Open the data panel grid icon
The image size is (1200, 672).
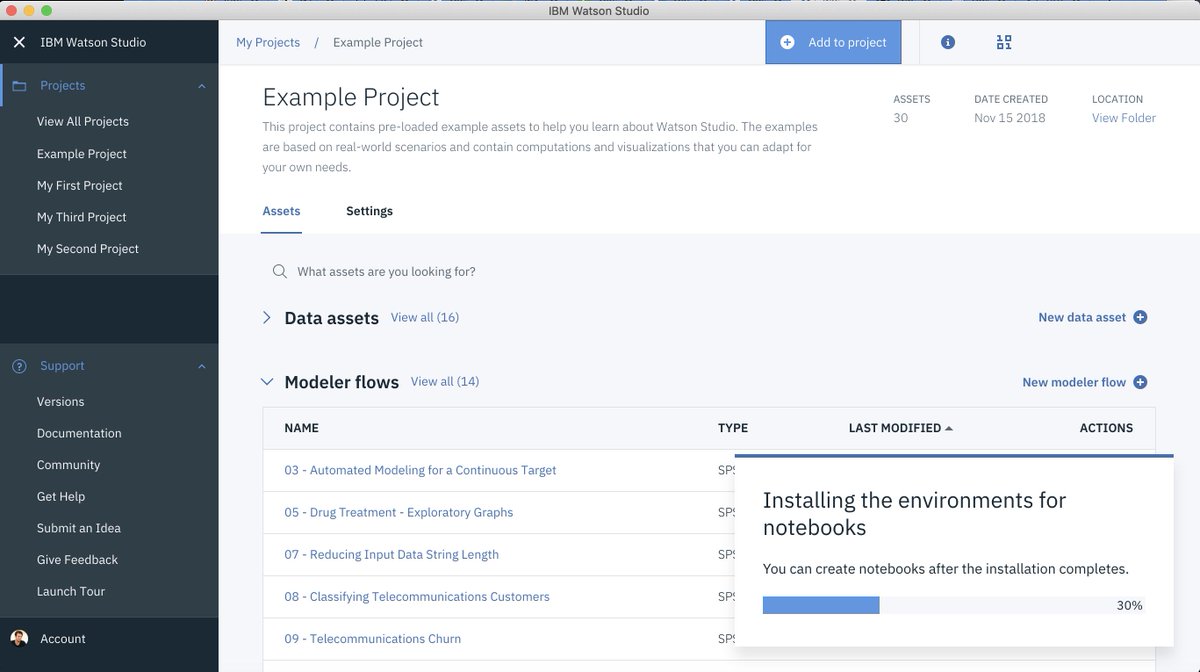pyautogui.click(x=1004, y=42)
